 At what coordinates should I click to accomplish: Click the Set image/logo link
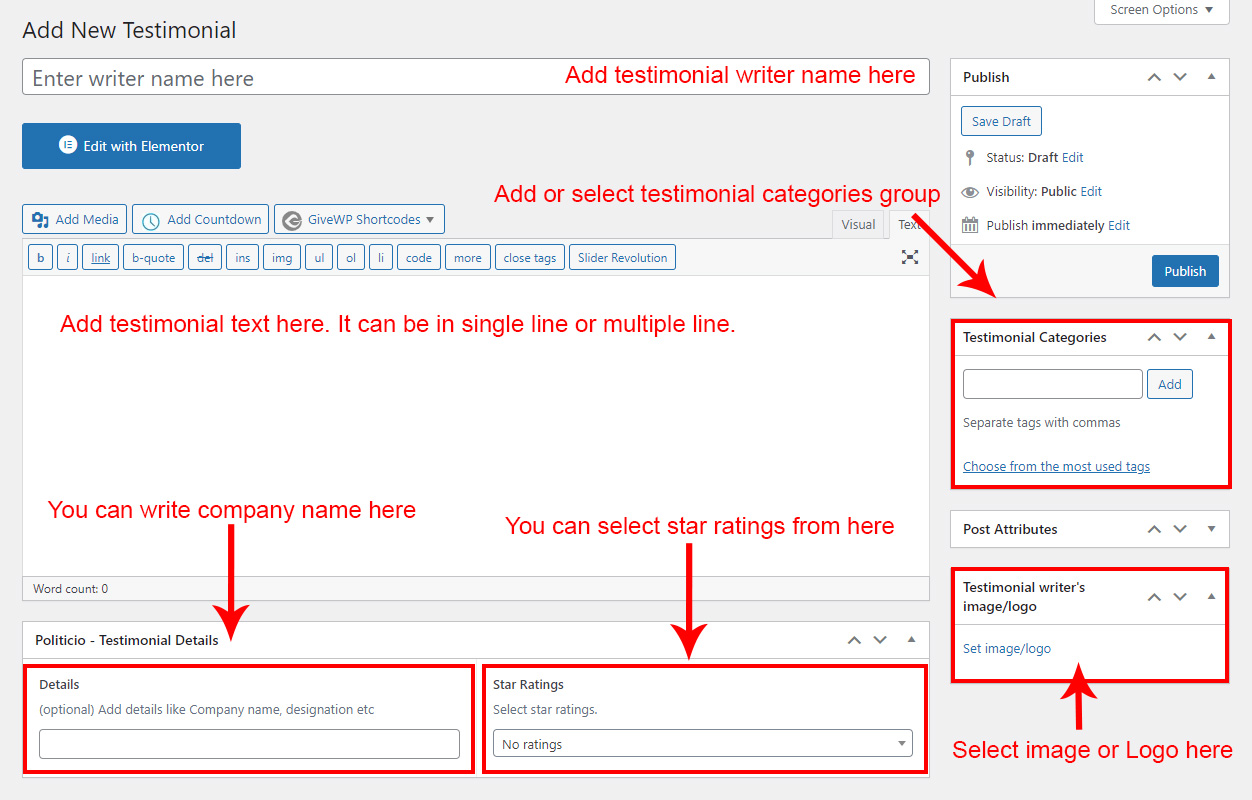pos(1006,648)
